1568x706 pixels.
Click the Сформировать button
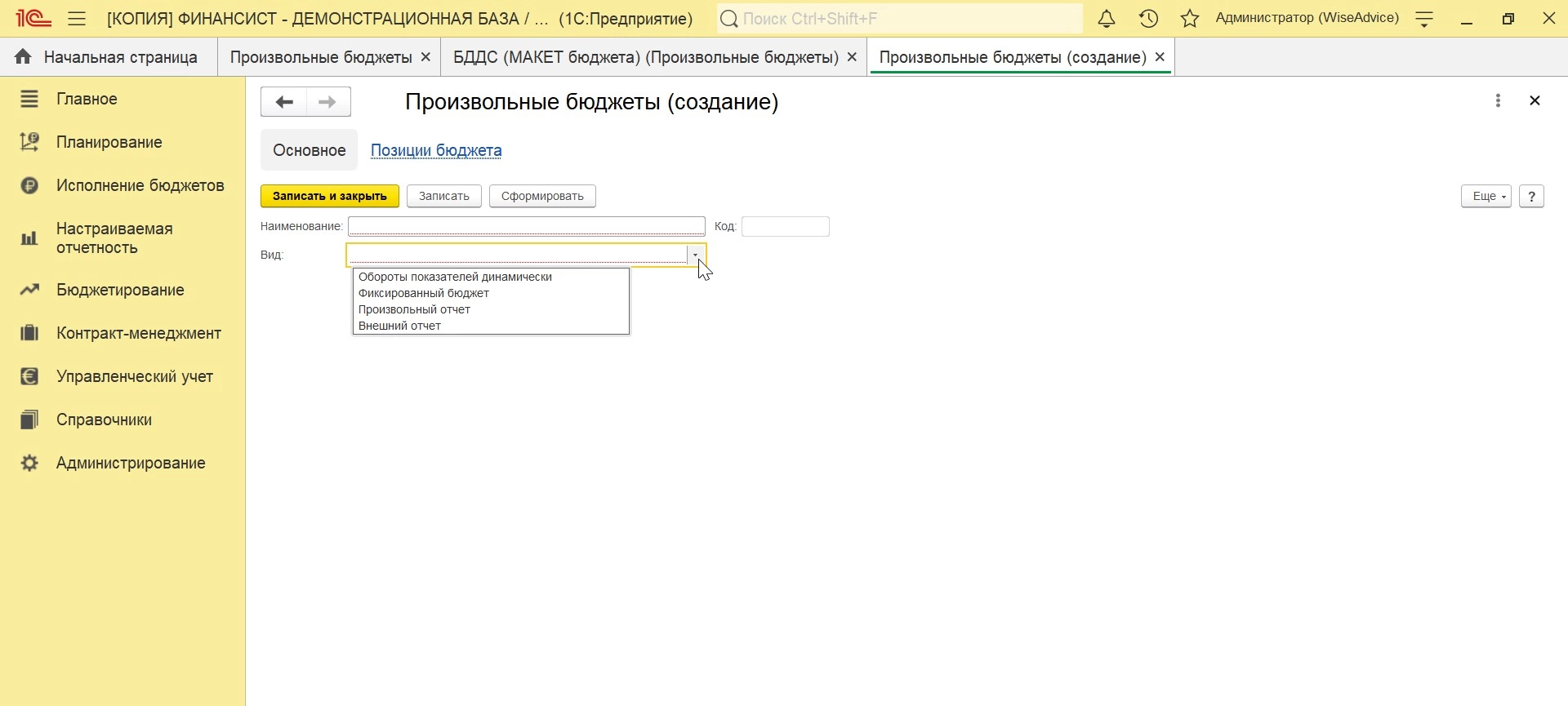click(x=542, y=196)
